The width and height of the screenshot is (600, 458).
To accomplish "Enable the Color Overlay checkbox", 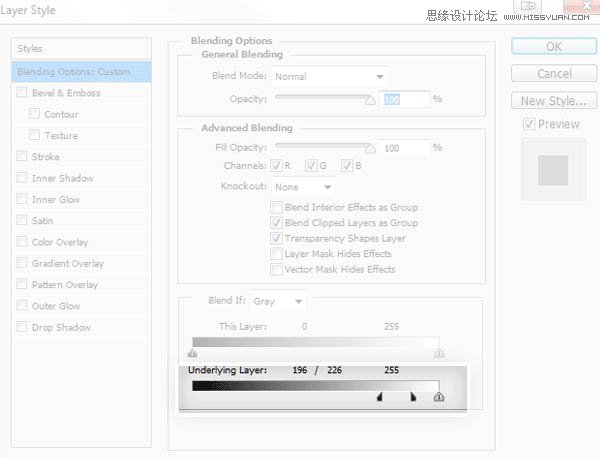I will coord(22,241).
